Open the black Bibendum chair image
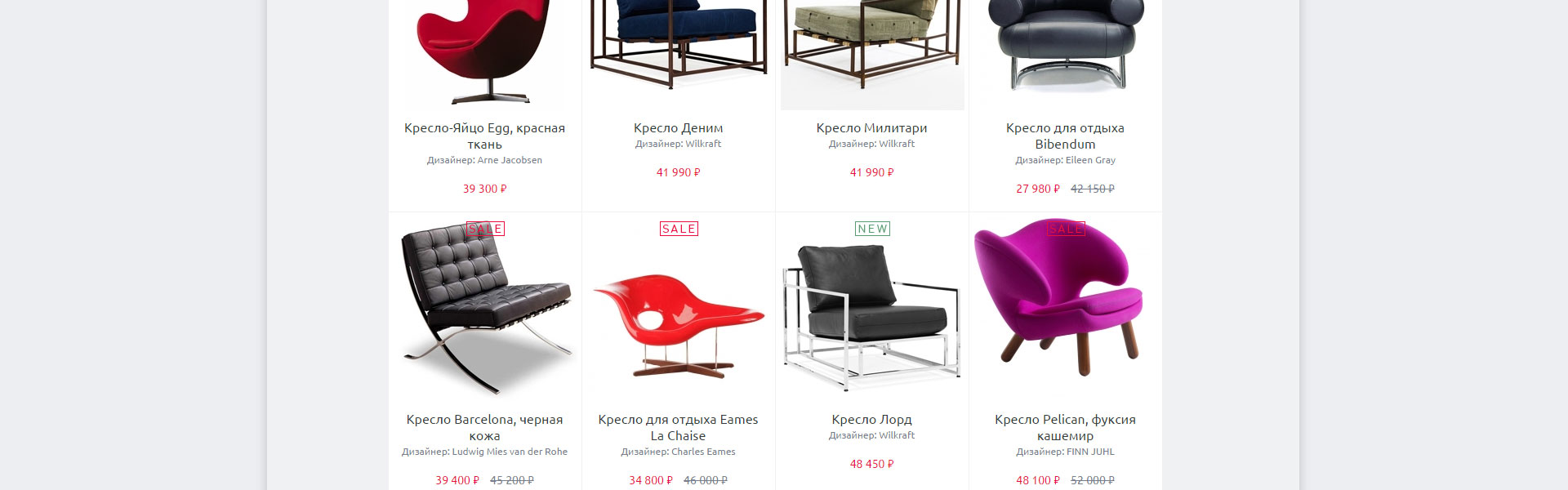The image size is (1568, 490). (x=1066, y=47)
